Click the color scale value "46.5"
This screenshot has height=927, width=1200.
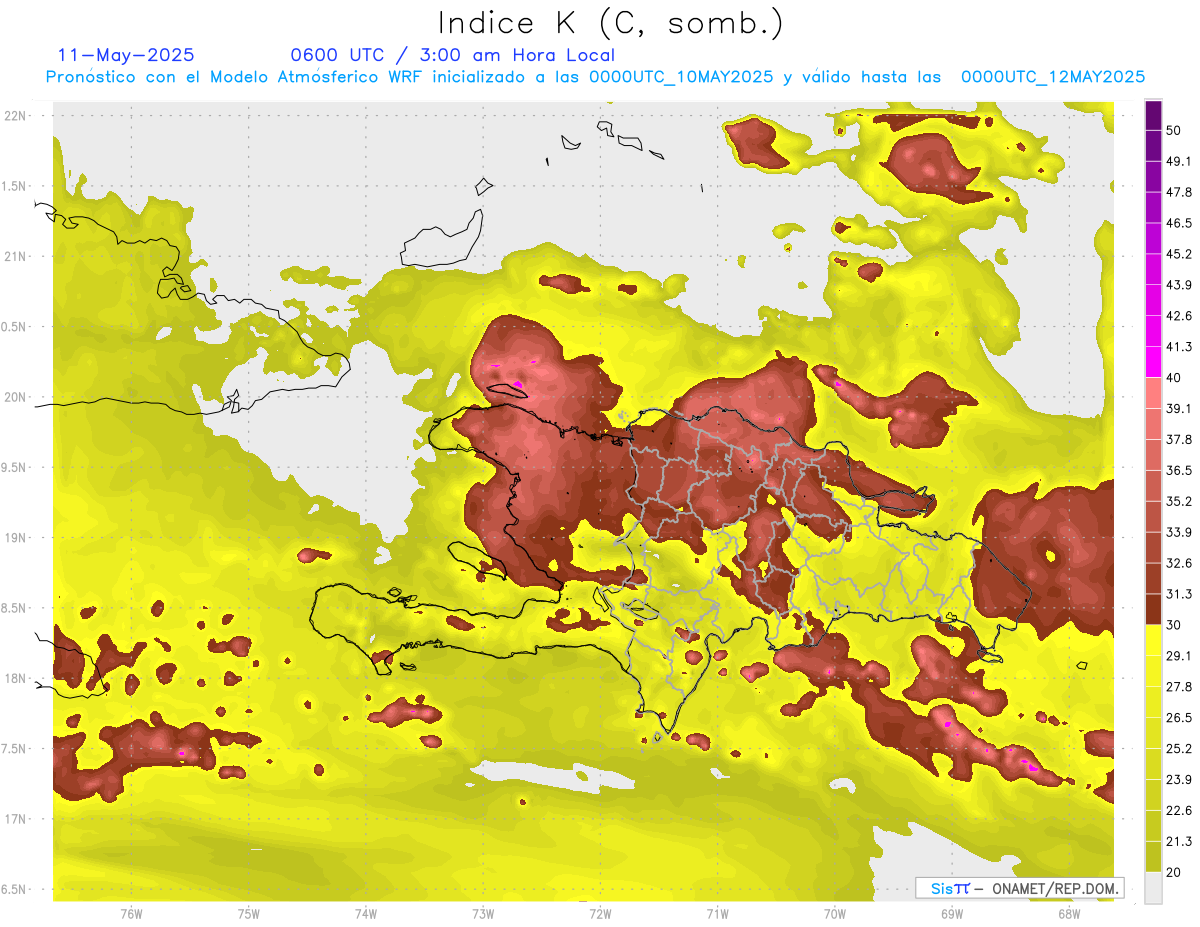[1179, 223]
